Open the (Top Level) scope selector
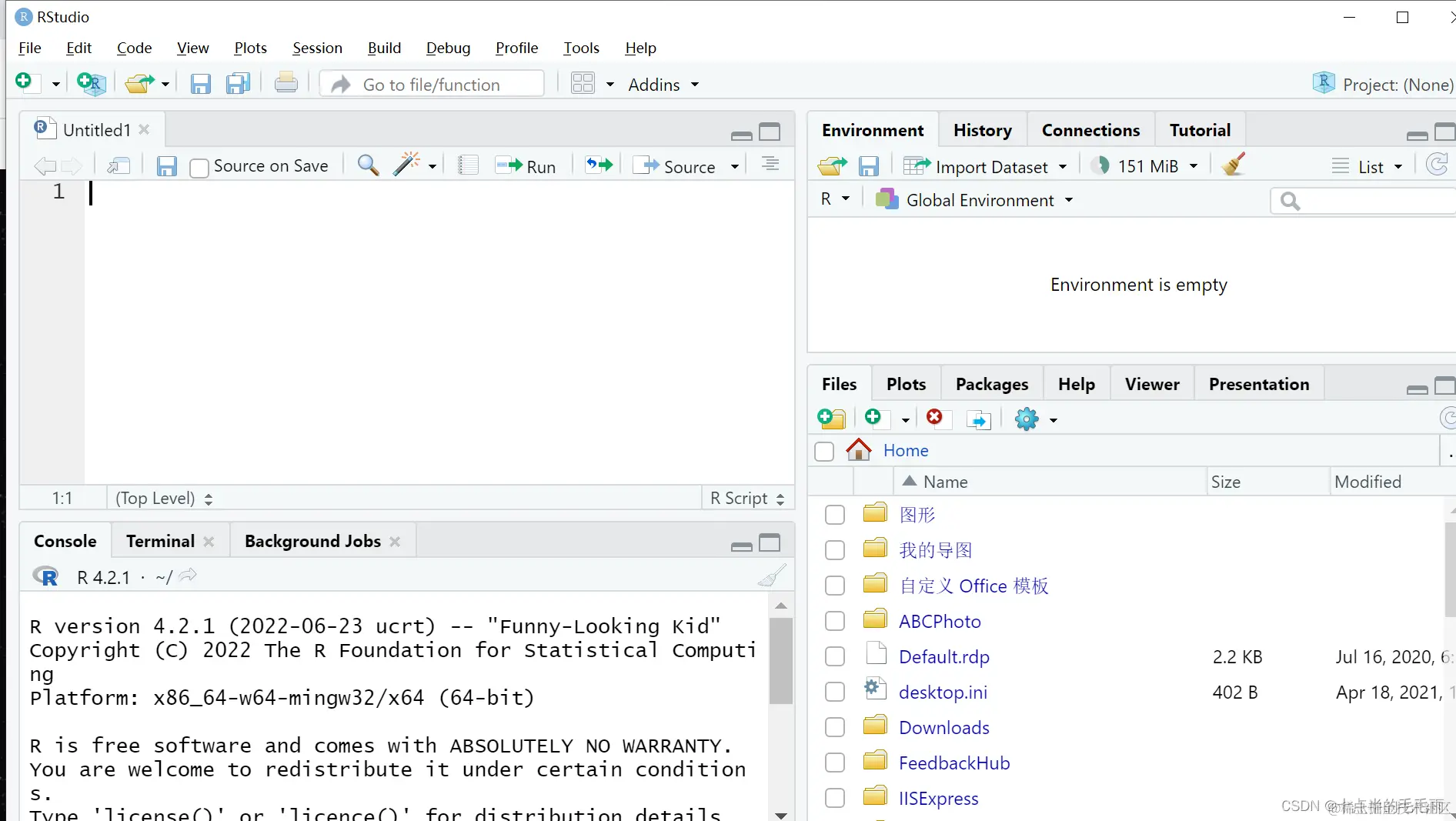 pyautogui.click(x=164, y=499)
